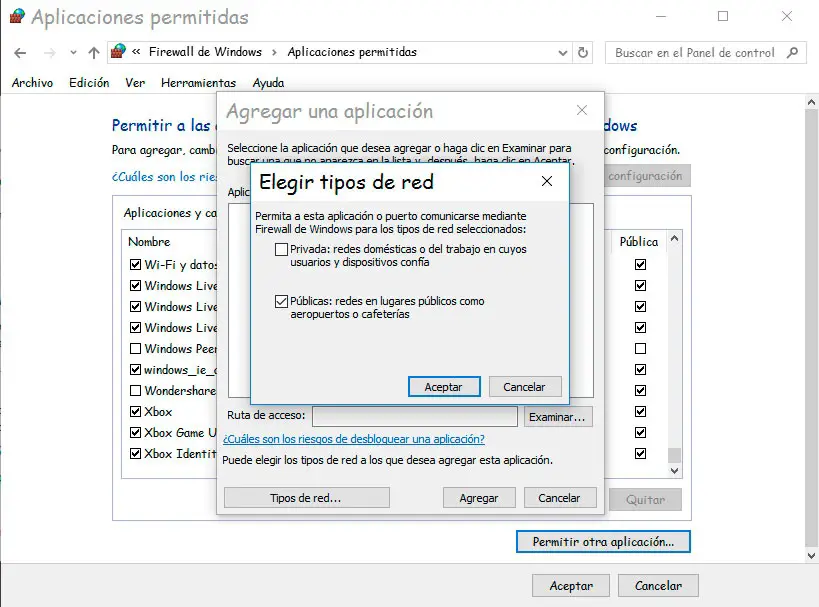Open the recent locations chevron
This screenshot has height=607, width=819.
(73, 53)
